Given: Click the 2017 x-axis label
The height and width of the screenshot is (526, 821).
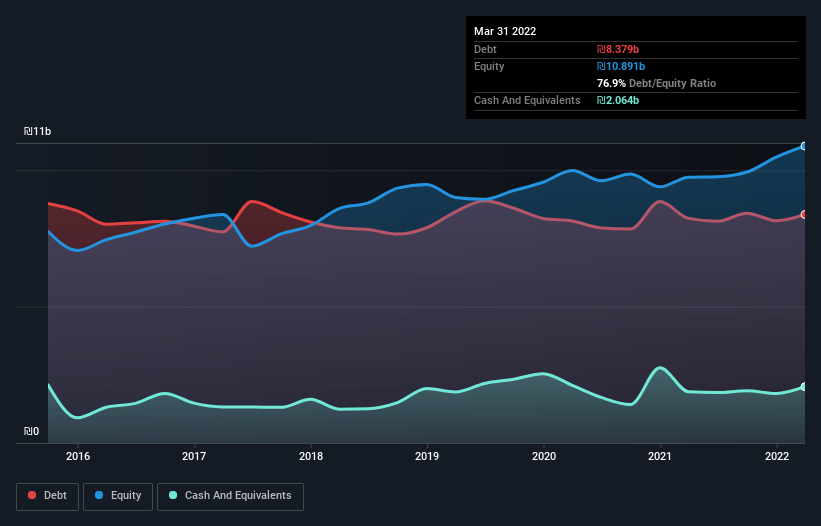Looking at the screenshot, I should 194,456.
